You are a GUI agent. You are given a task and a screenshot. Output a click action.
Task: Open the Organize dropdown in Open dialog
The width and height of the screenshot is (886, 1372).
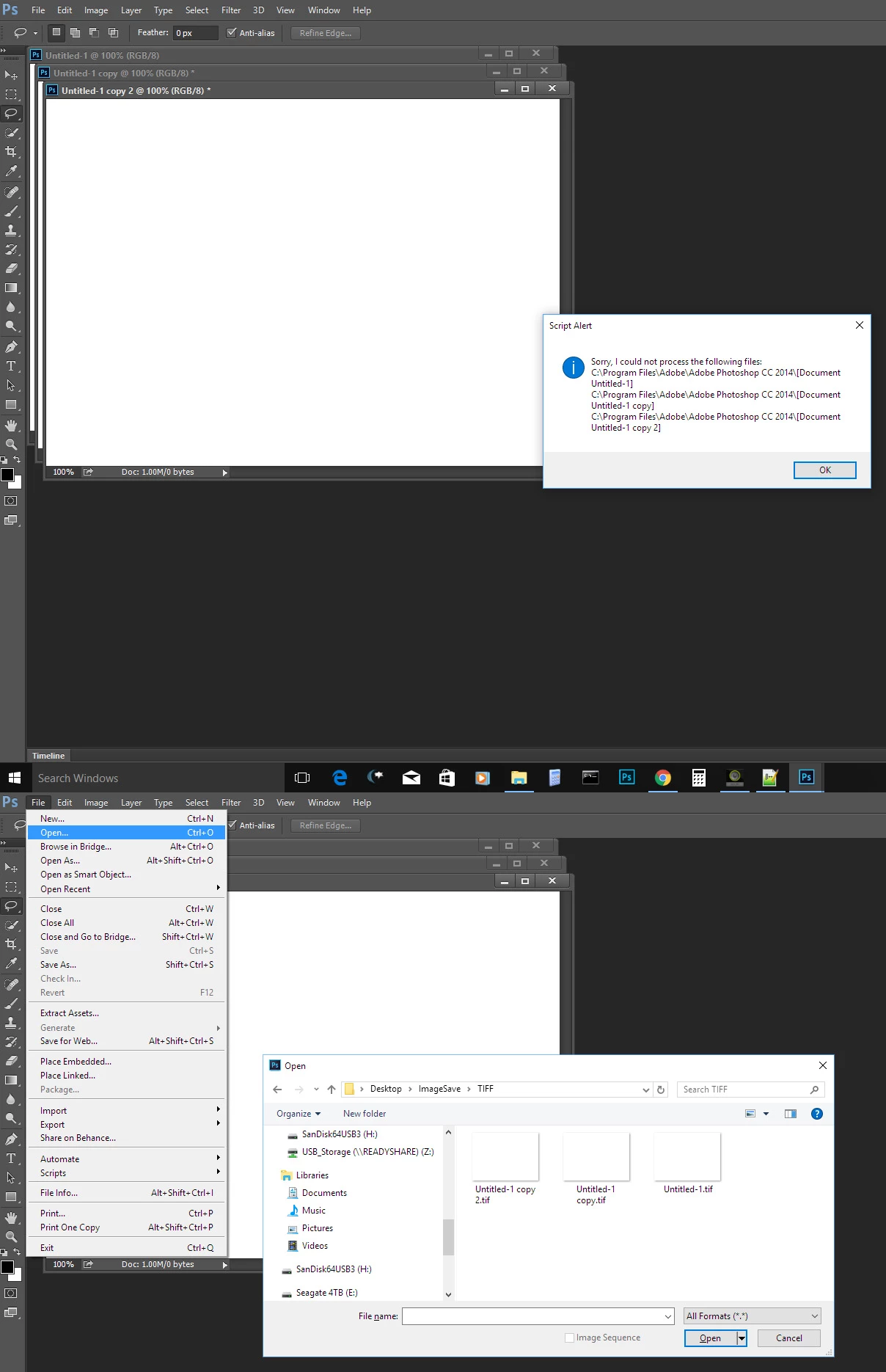(298, 1114)
